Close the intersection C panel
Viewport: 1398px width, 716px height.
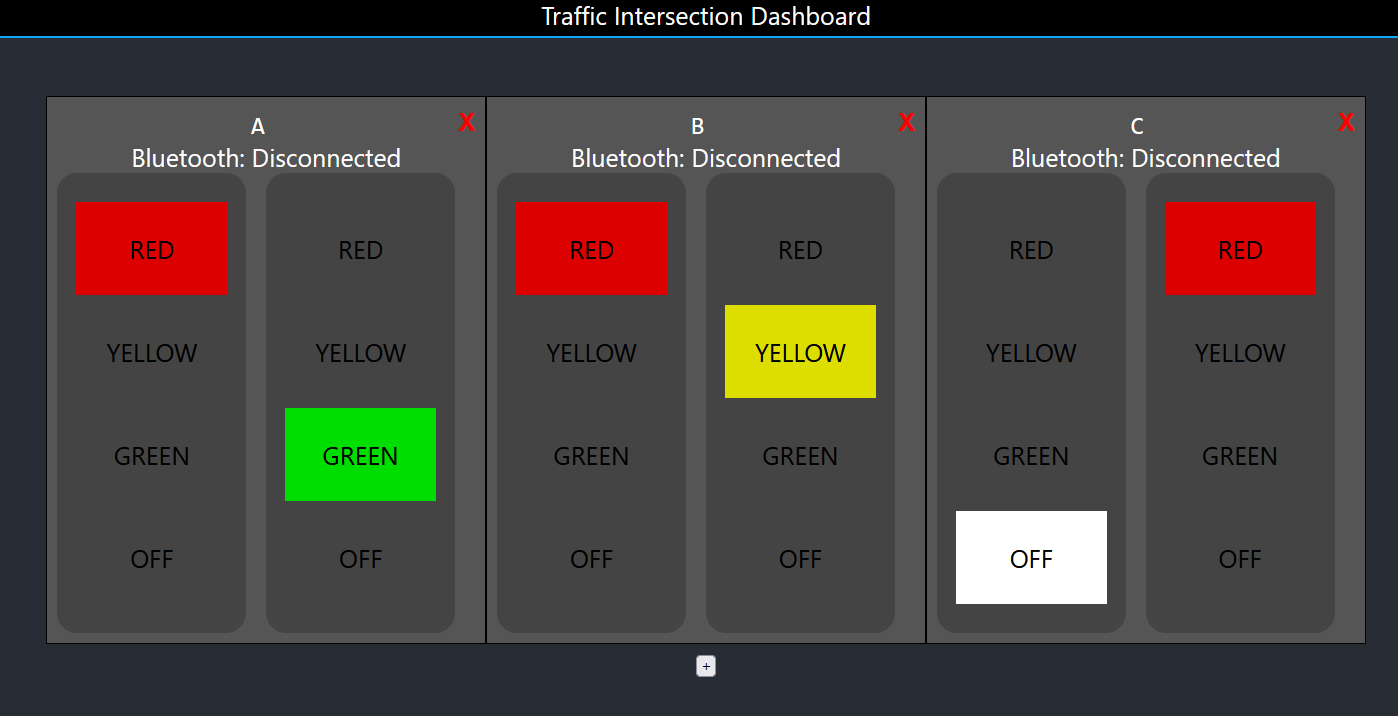[x=1346, y=122]
